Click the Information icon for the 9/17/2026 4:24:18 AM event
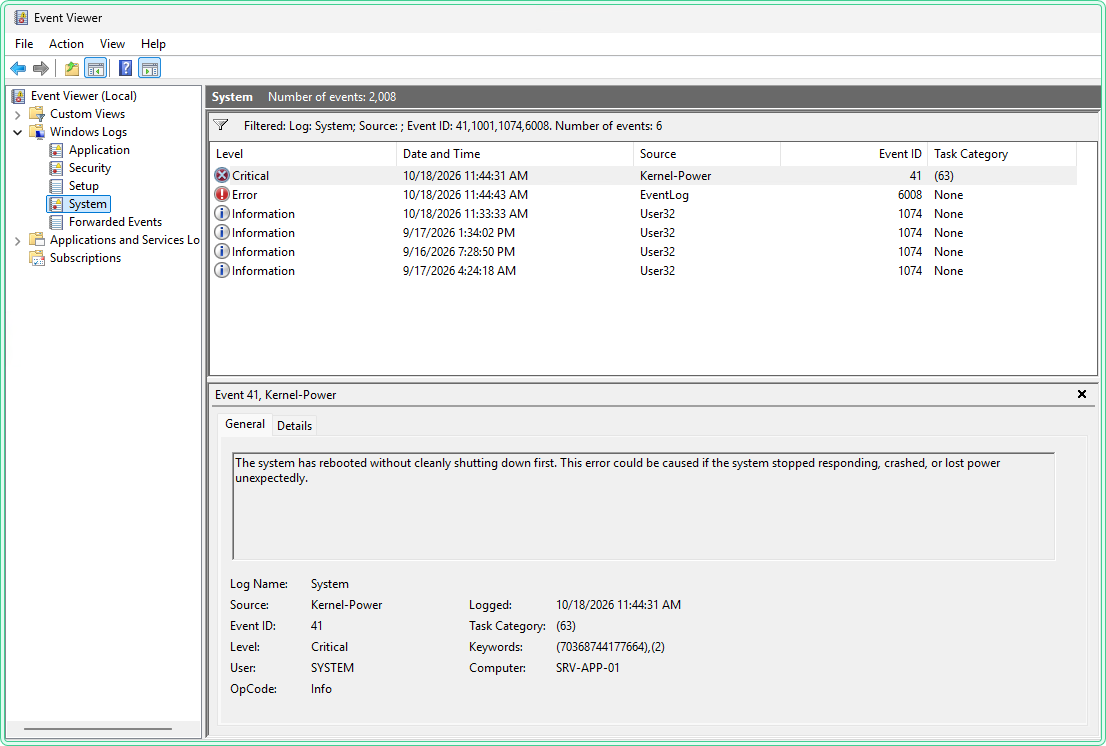Screen dimensions: 1106x746 pyautogui.click(x=222, y=271)
